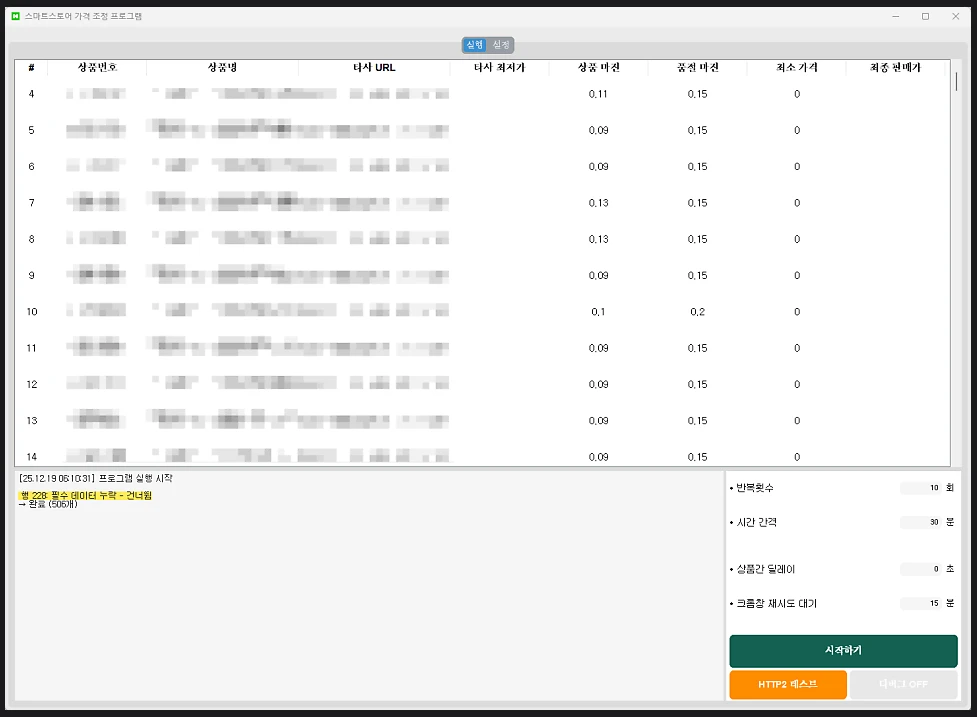Click the 상품번호 column header
Image resolution: width=977 pixels, height=717 pixels.
tap(97, 67)
